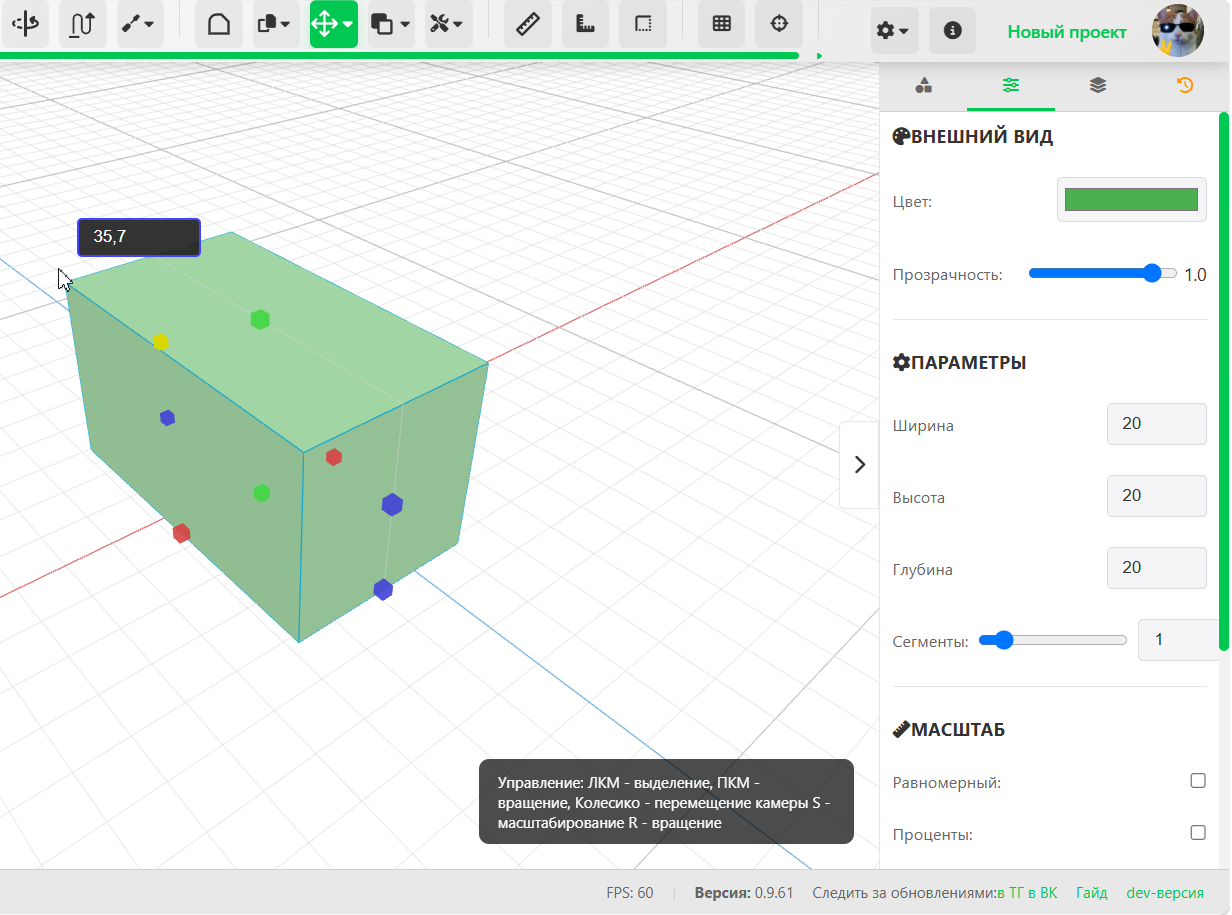Open the gear settings dropdown

[x=894, y=31]
